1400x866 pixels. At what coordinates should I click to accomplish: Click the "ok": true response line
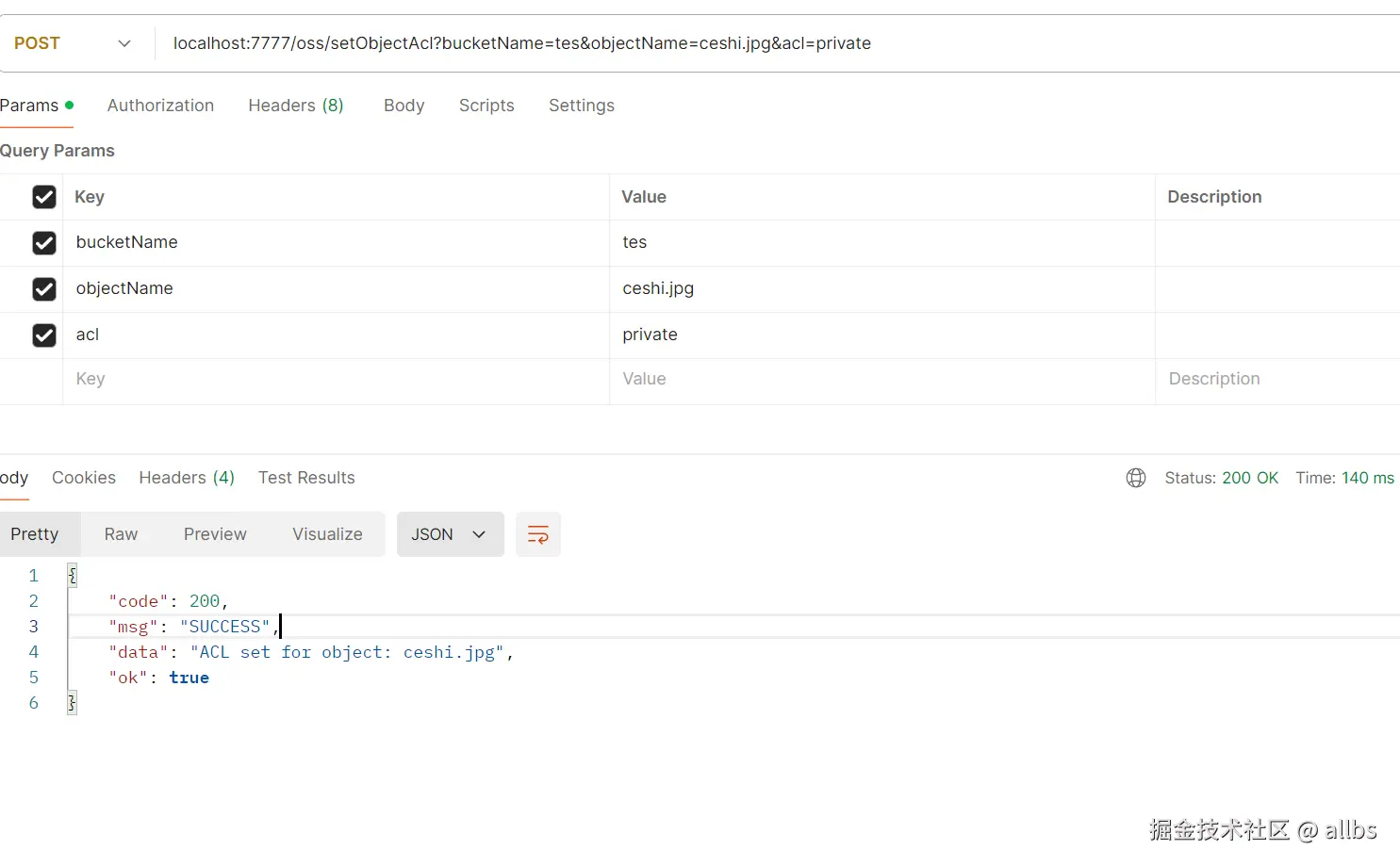(158, 678)
